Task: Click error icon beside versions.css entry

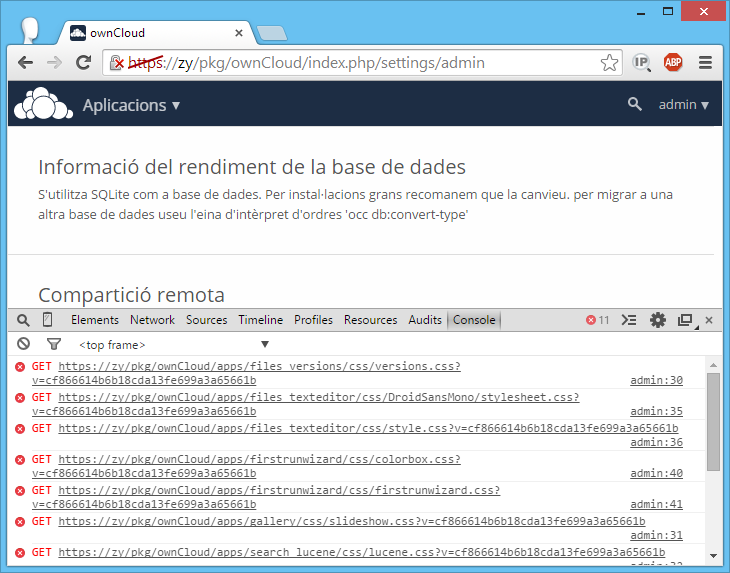Action: (20, 367)
